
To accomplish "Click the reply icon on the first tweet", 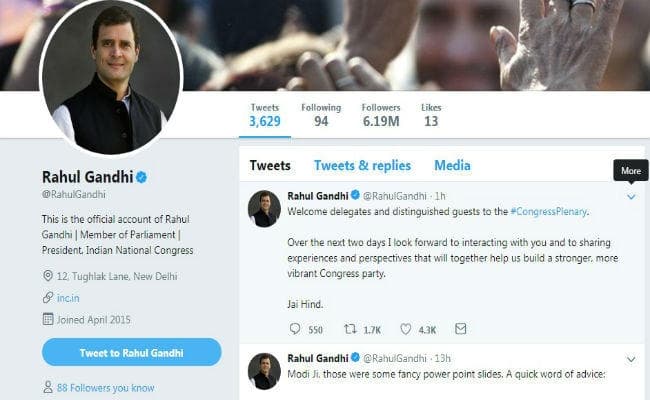I will [x=294, y=328].
